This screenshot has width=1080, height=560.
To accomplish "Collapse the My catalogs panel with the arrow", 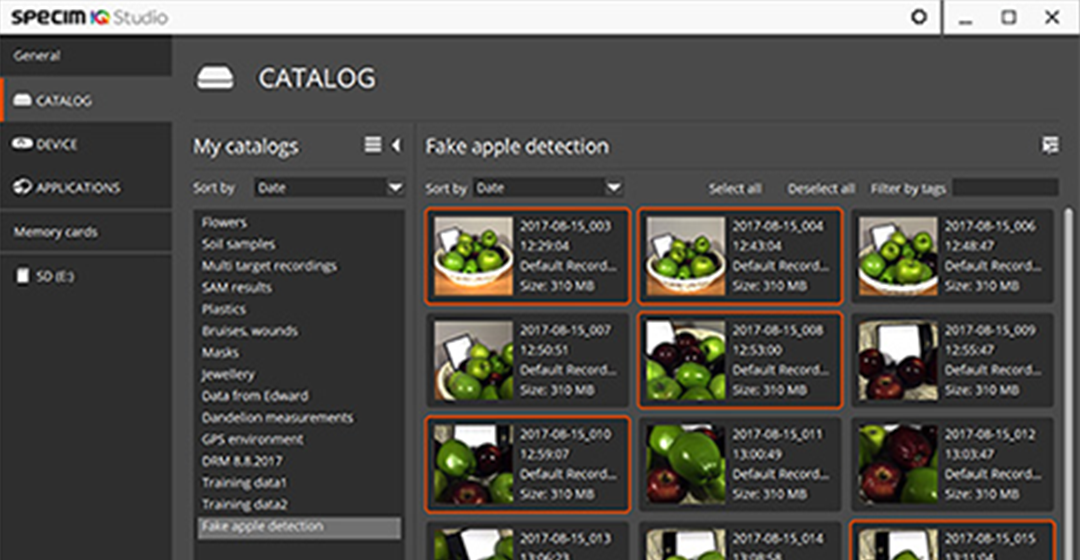I will tap(396, 145).
